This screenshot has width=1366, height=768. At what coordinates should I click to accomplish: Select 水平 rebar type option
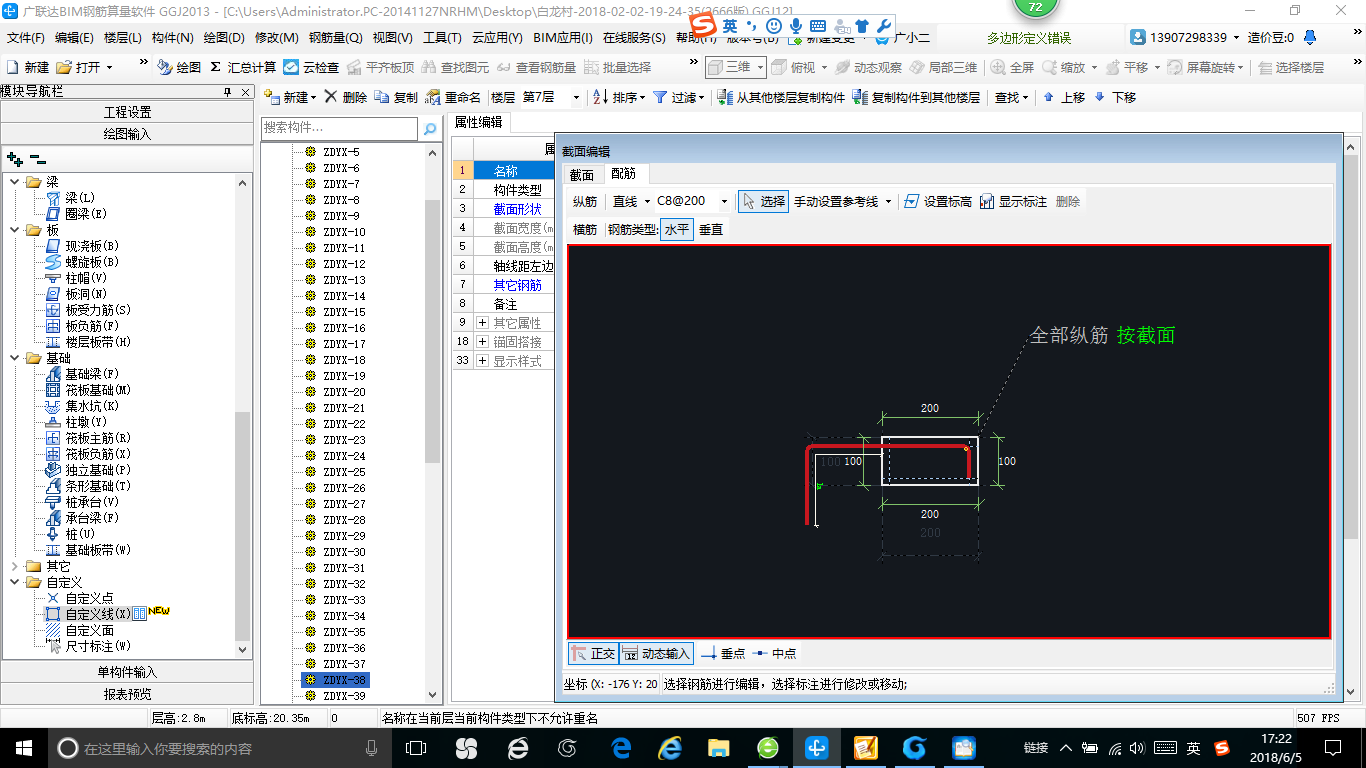coord(677,229)
